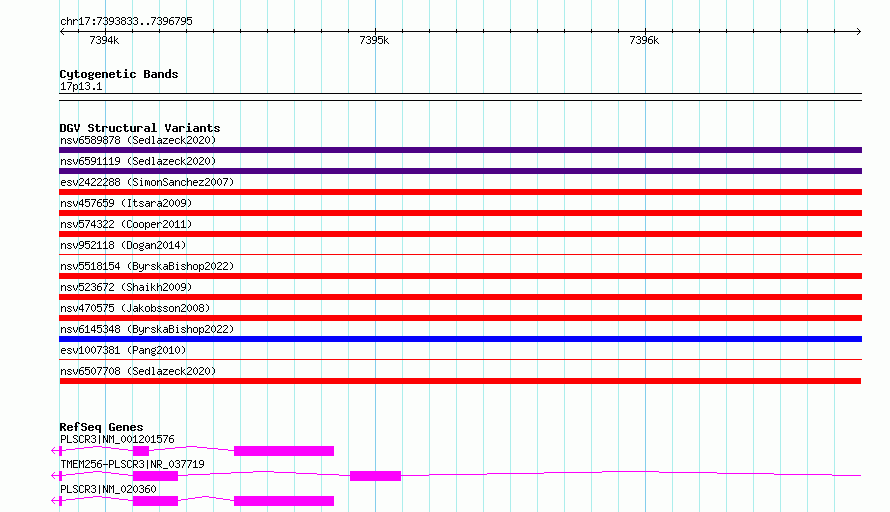
Task: Click the strand arrow of PLSCR3|NM_020360
Action: tap(55, 501)
